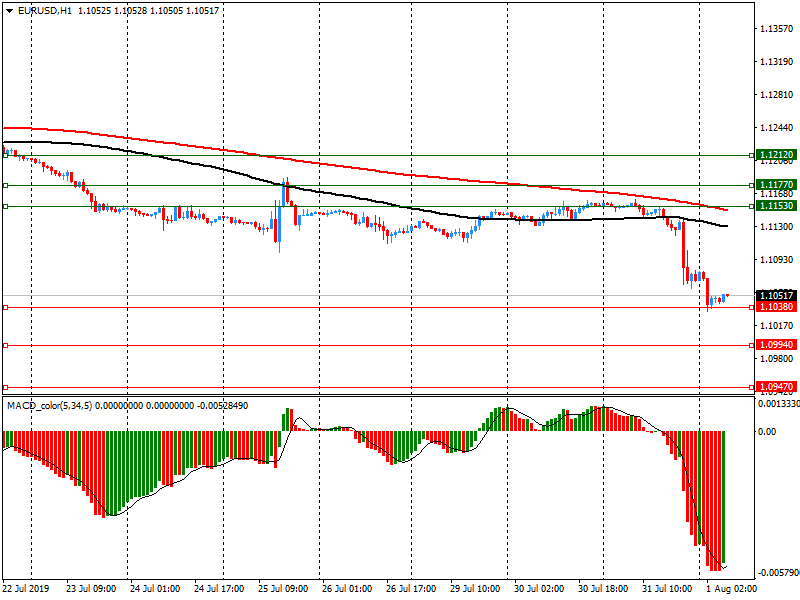Click the 30 Jul 18:00 time label

[603, 589]
